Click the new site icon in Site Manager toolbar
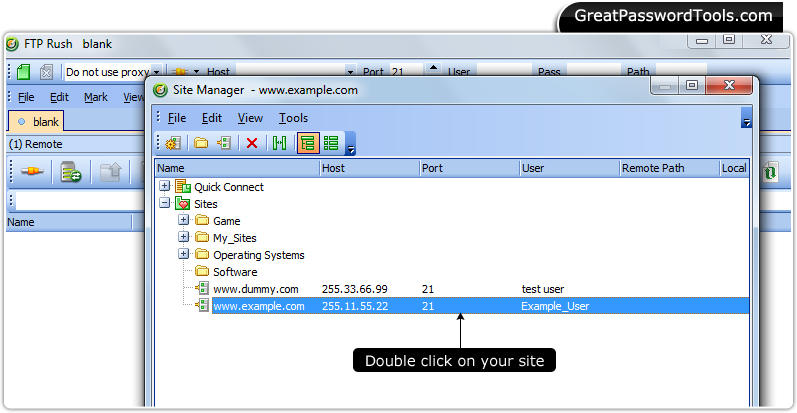797x413 pixels. 224,143
